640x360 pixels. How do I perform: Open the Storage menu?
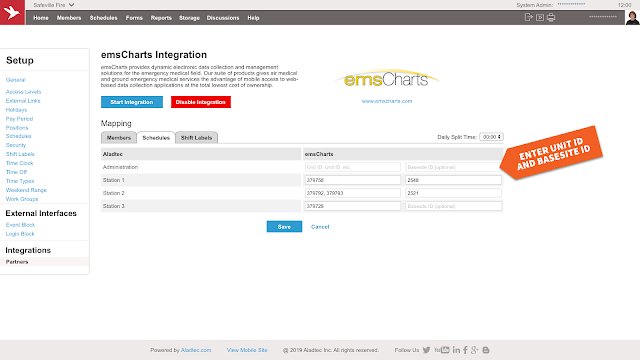(189, 18)
